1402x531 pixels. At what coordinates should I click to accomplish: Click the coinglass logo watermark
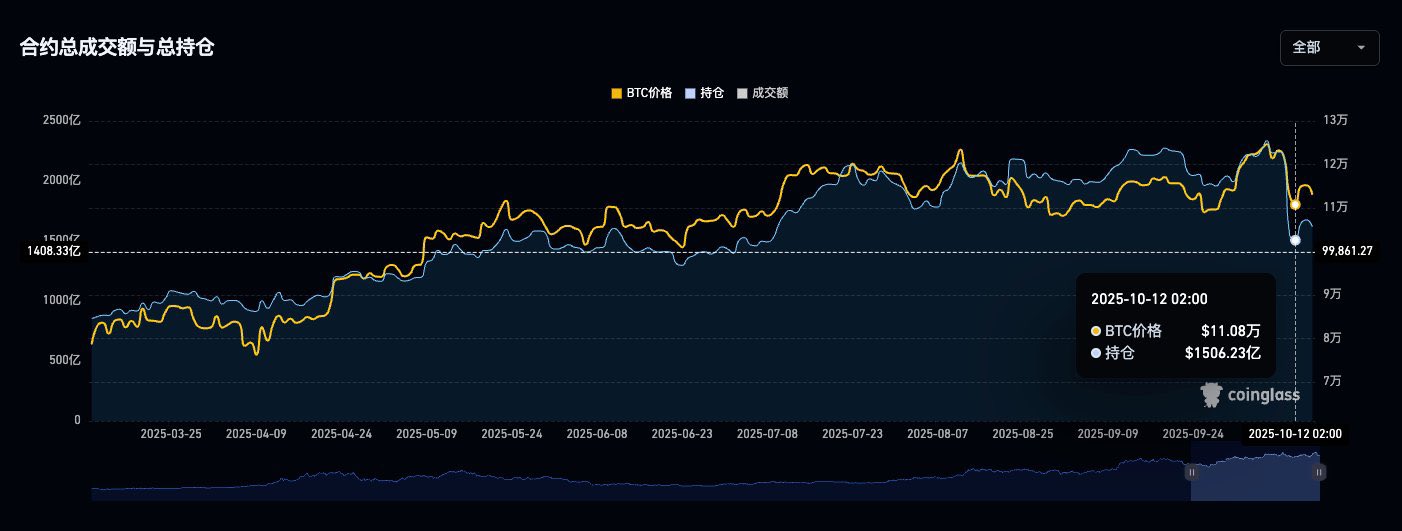coord(1250,395)
